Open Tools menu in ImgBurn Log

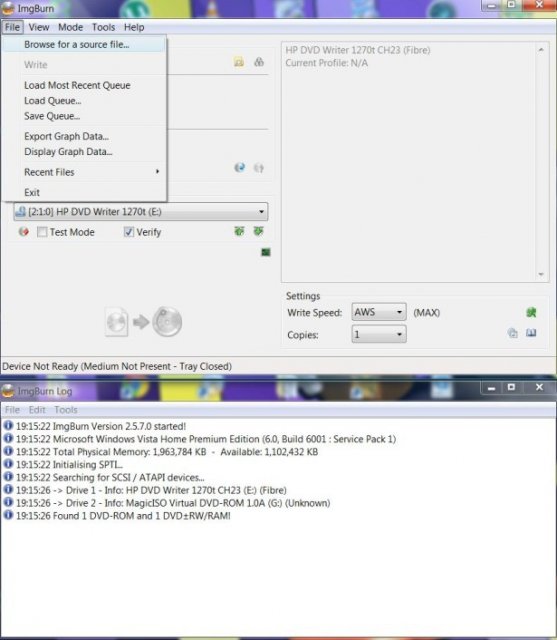click(x=66, y=410)
